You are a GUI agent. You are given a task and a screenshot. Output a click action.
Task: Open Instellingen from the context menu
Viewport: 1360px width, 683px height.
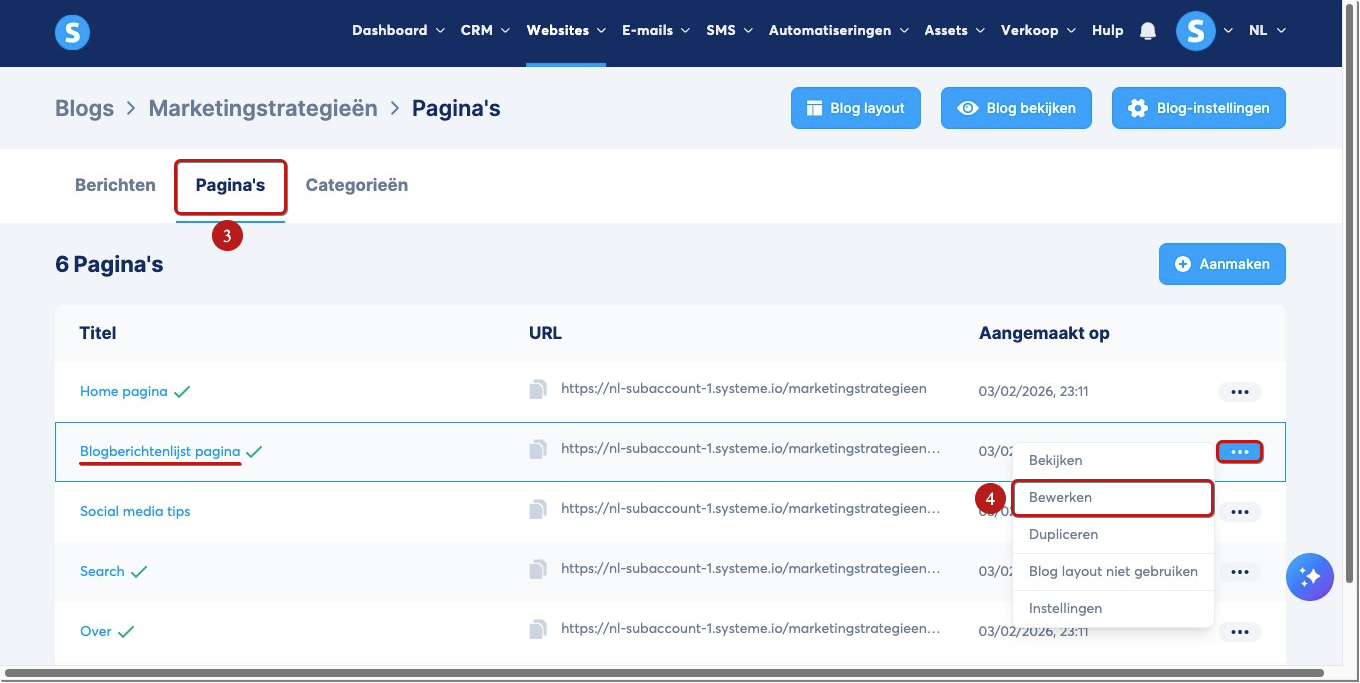point(1113,609)
